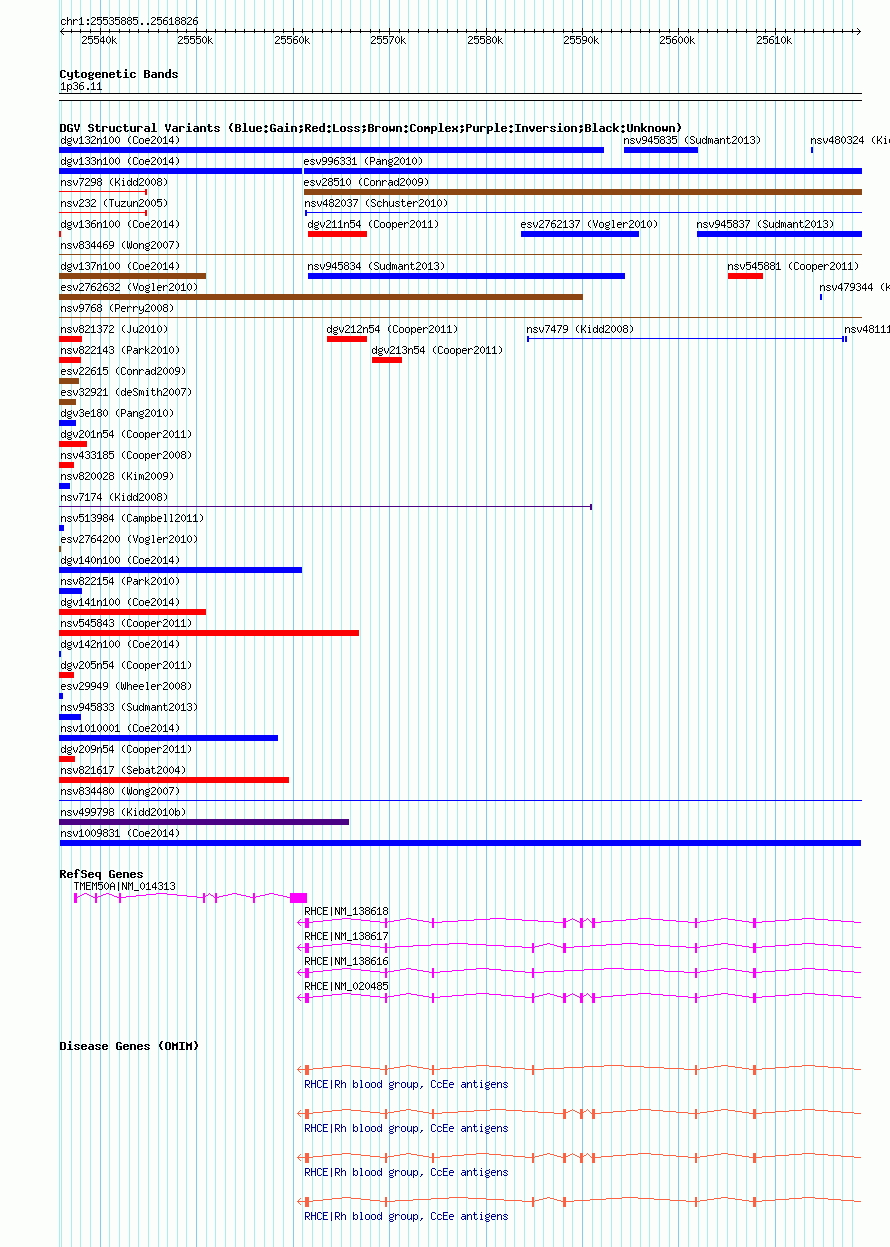Open the esv28510 (Conrad2009) complex variant
Image resolution: width=890 pixels, height=1247 pixels.
click(x=583, y=192)
